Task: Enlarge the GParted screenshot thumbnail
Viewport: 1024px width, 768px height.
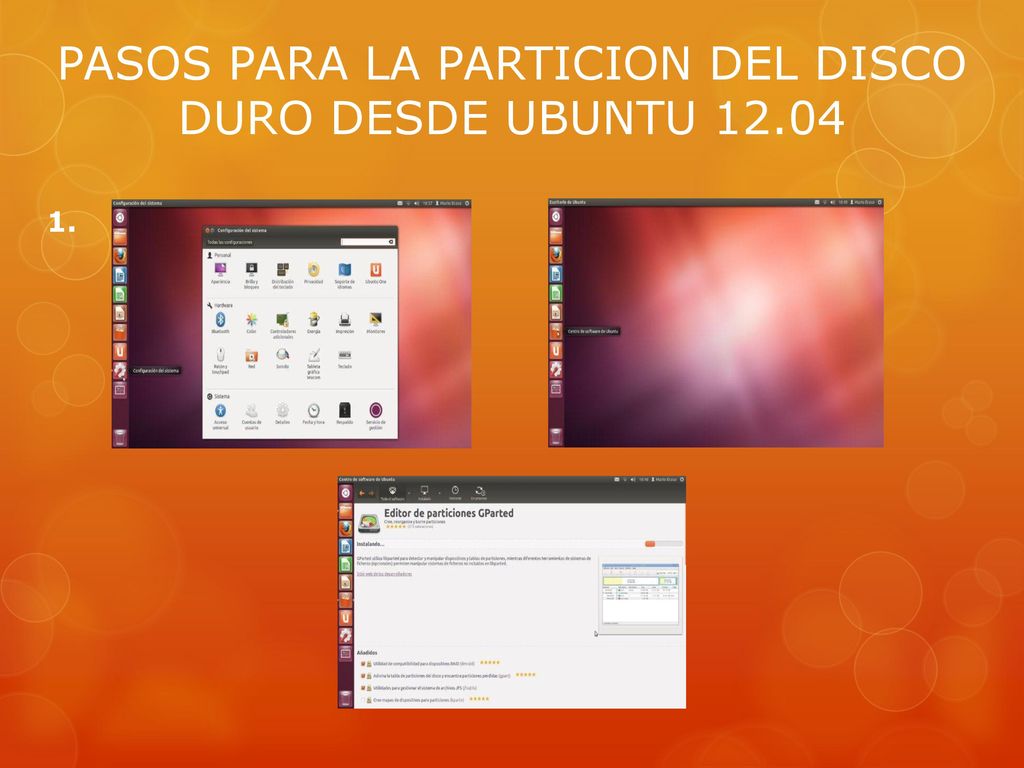Action: 641,594
